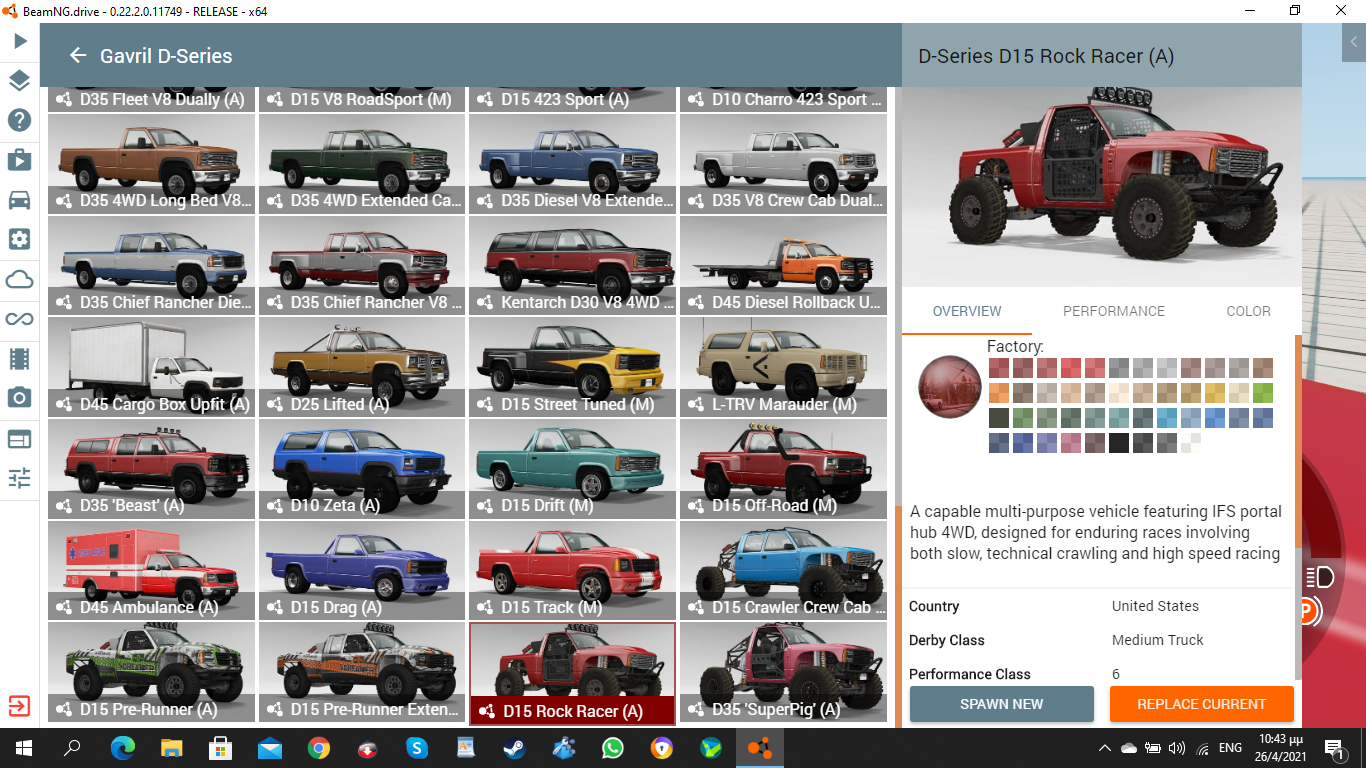Select the D35 V8 Crew Cab Dually truck
The width and height of the screenshot is (1366, 768).
coord(784,163)
